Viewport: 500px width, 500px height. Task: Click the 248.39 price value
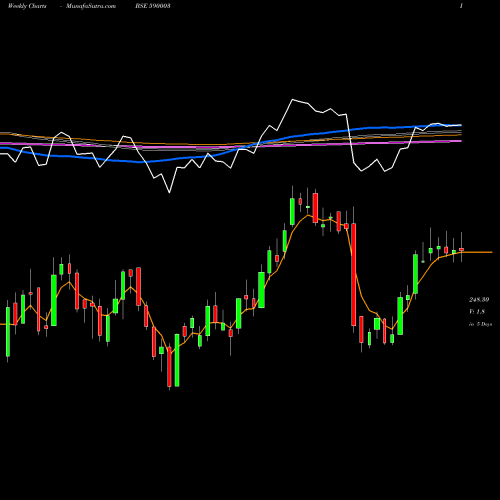pyautogui.click(x=479, y=300)
